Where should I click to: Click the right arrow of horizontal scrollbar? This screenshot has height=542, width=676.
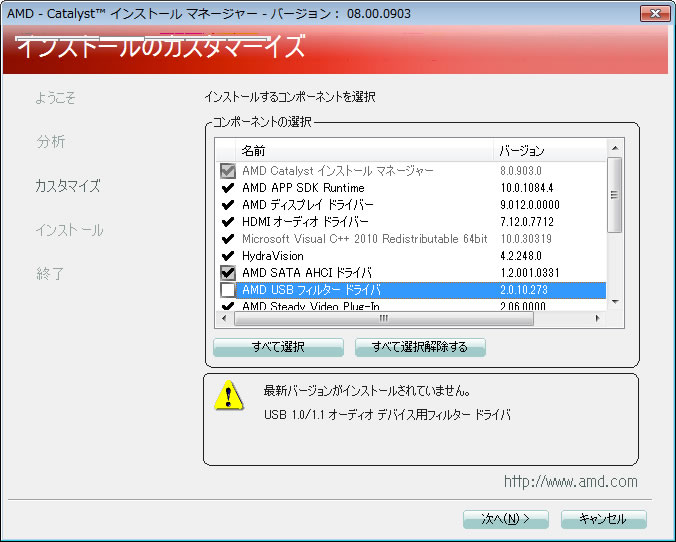[598, 319]
